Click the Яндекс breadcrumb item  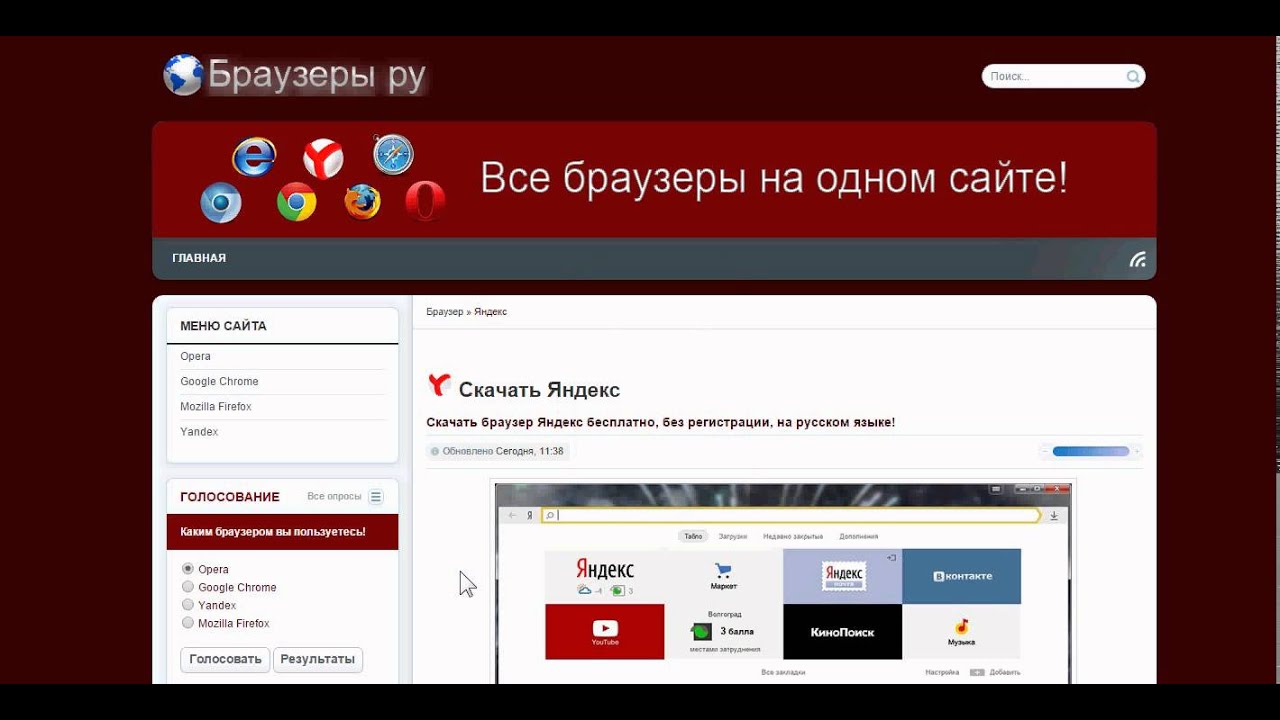(490, 312)
